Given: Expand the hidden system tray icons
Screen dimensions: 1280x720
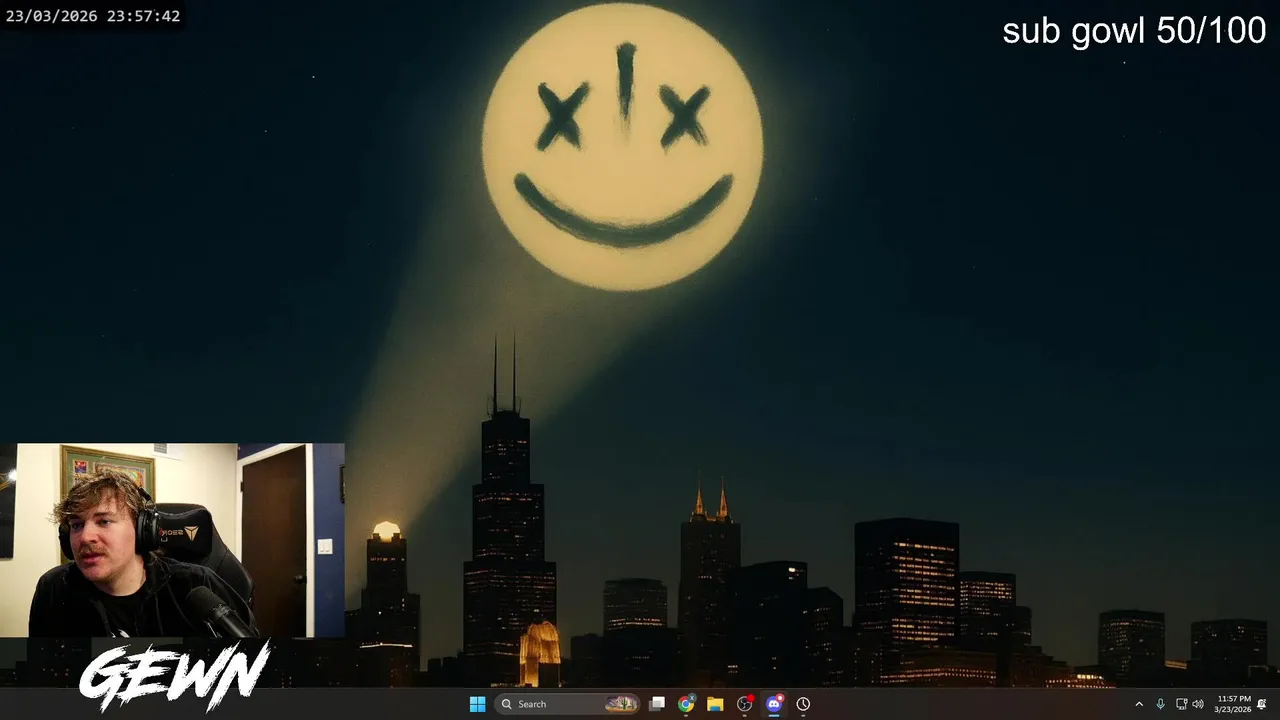Looking at the screenshot, I should coord(1138,704).
